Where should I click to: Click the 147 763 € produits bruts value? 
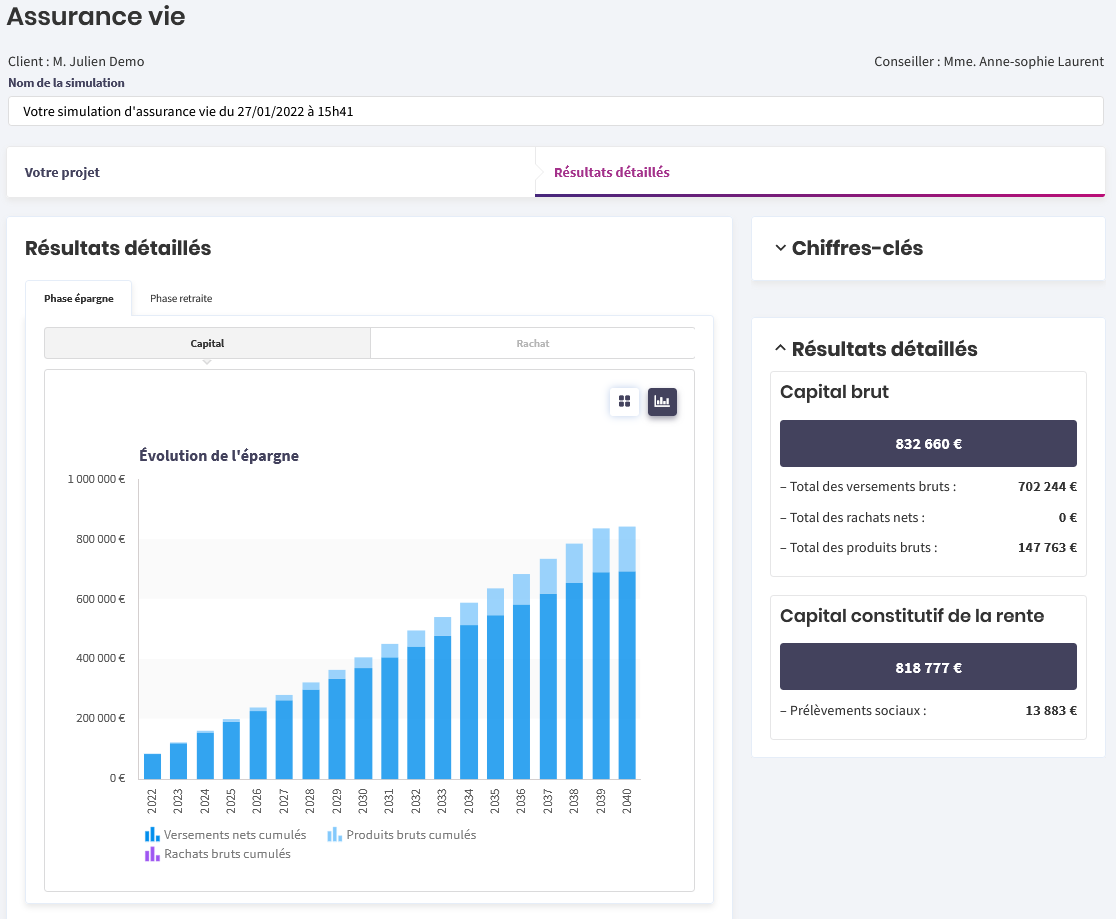pos(1047,547)
